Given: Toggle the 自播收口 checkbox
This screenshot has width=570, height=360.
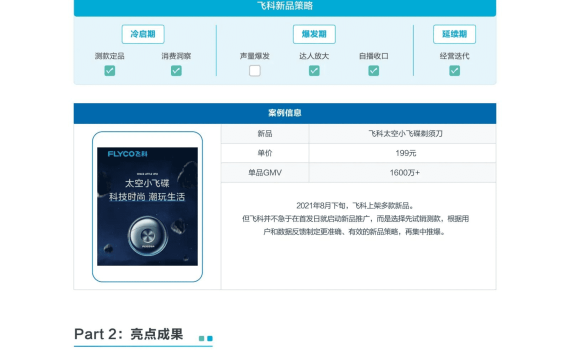Looking at the screenshot, I should point(373,71).
